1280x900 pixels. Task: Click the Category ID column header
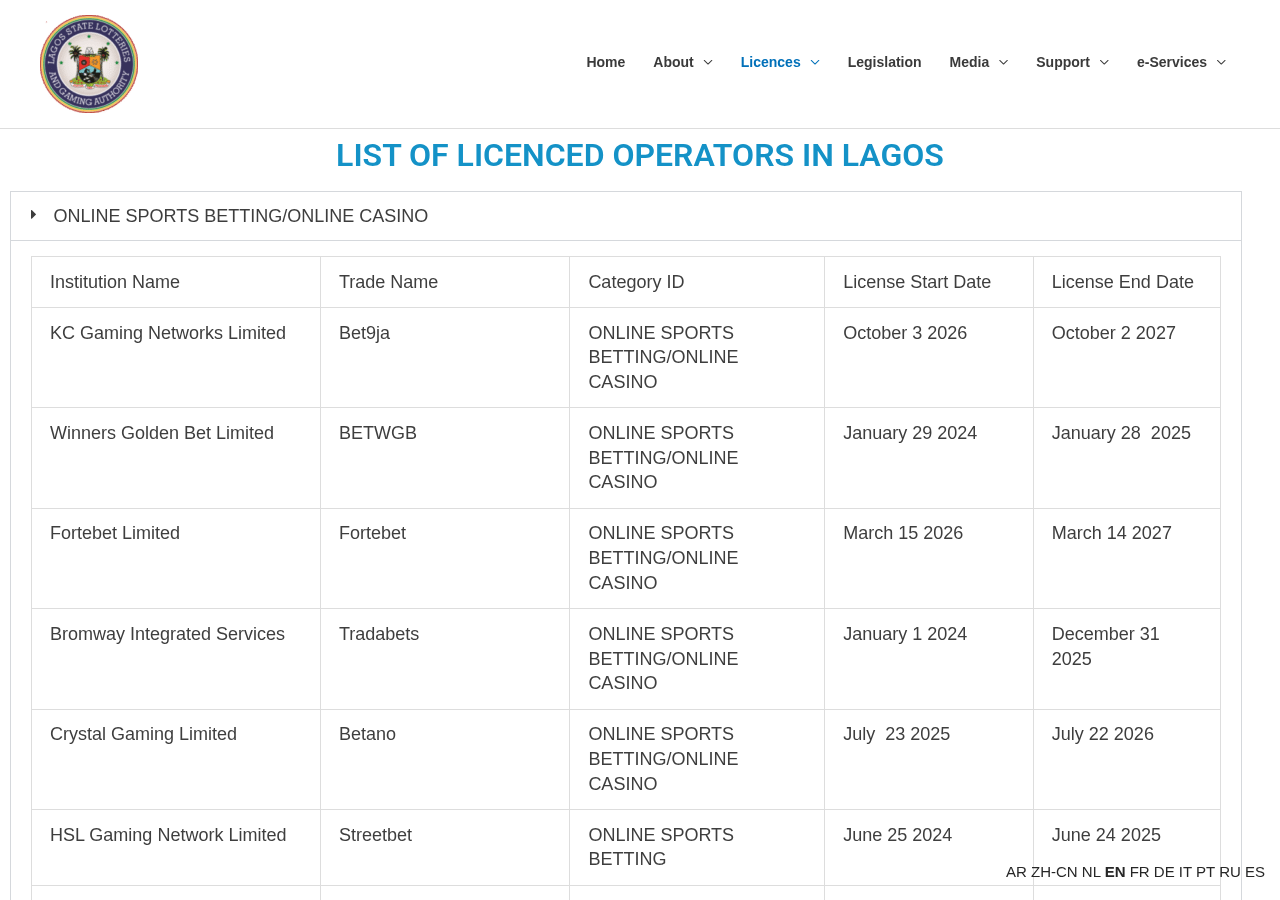pos(697,282)
